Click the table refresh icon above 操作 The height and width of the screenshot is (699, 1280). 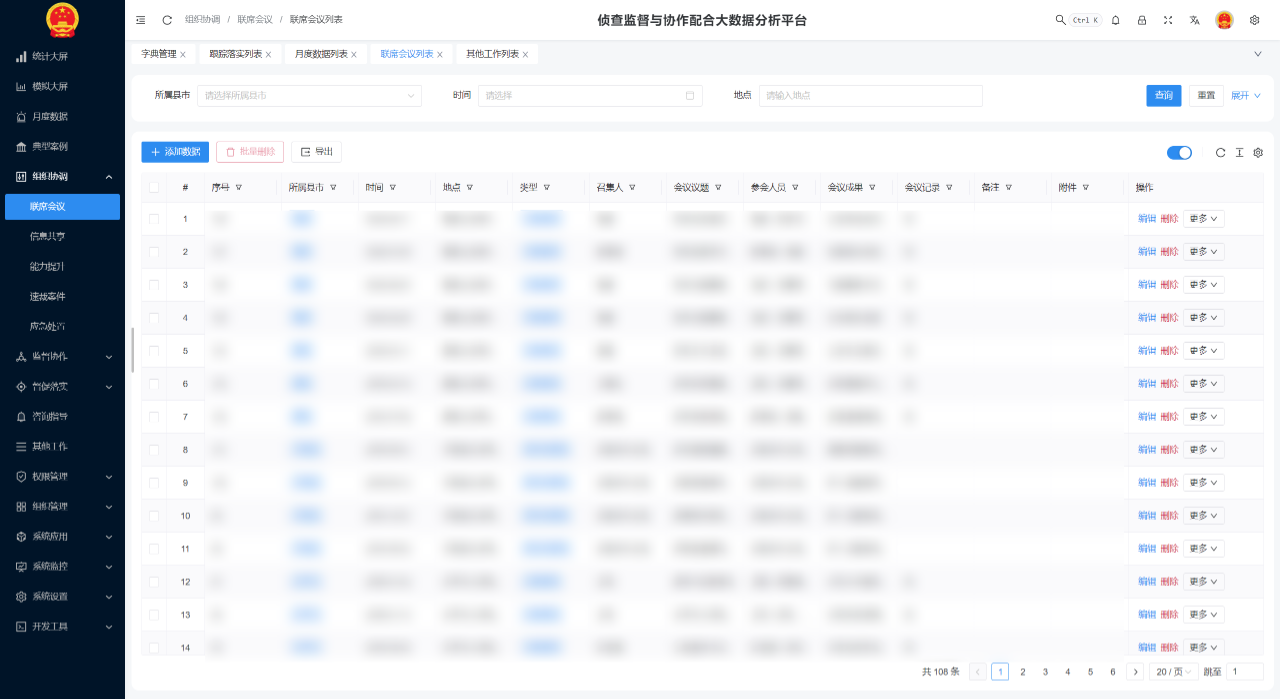point(1220,153)
